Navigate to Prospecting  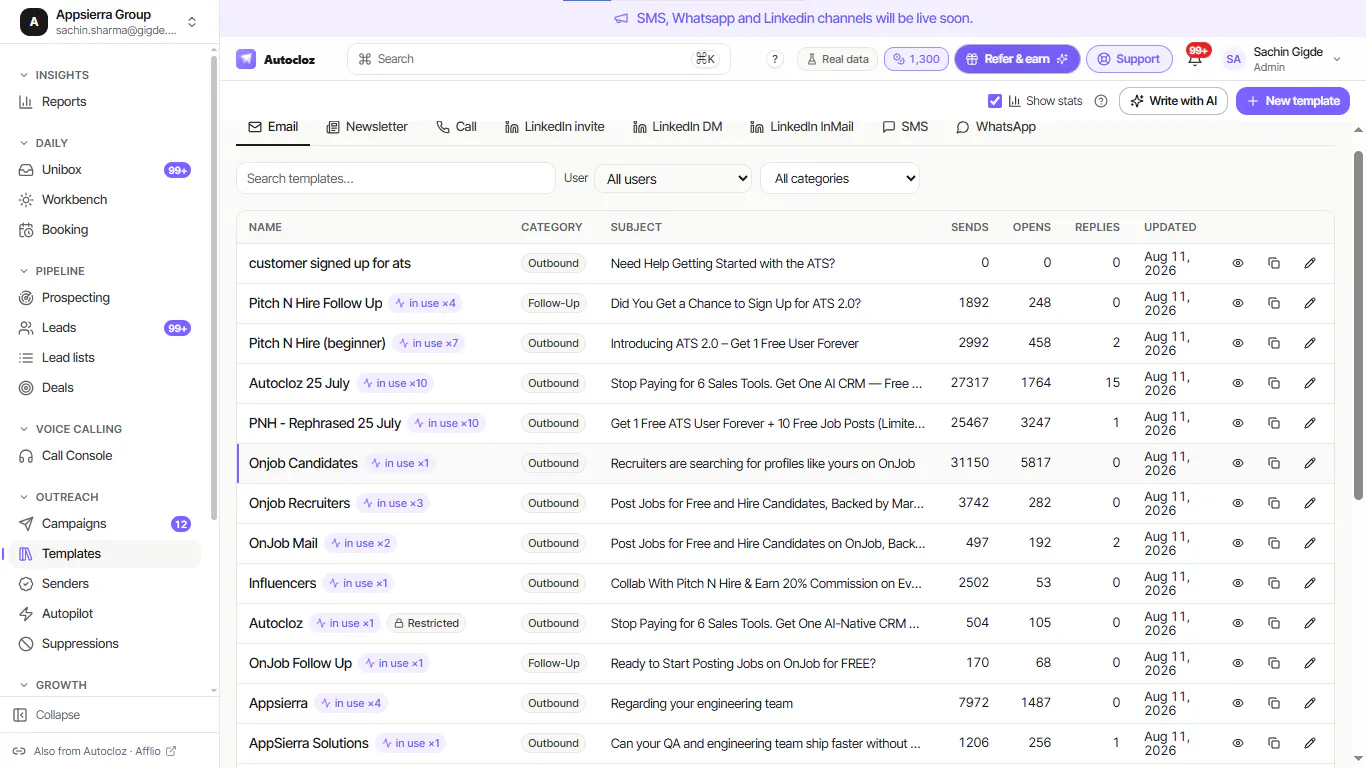(105, 298)
